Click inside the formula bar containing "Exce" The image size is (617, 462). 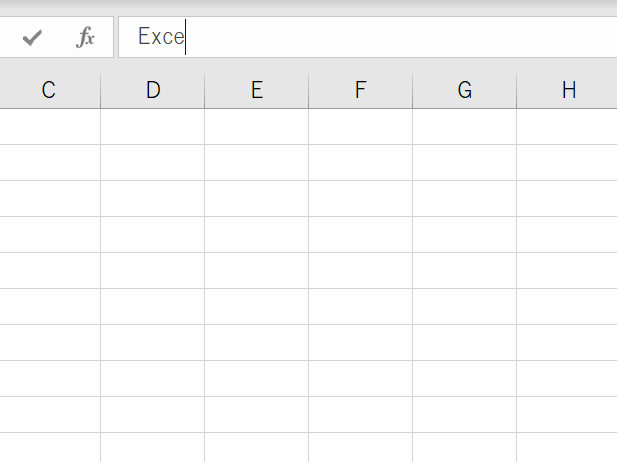click(380, 38)
